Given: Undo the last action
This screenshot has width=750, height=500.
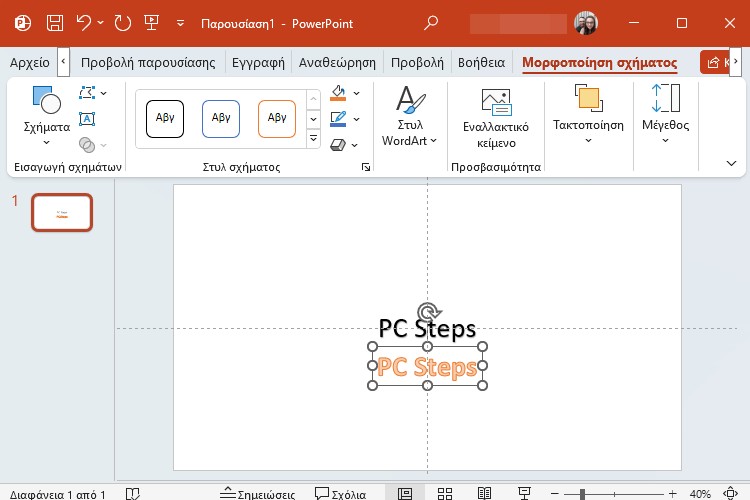Looking at the screenshot, I should 84,22.
